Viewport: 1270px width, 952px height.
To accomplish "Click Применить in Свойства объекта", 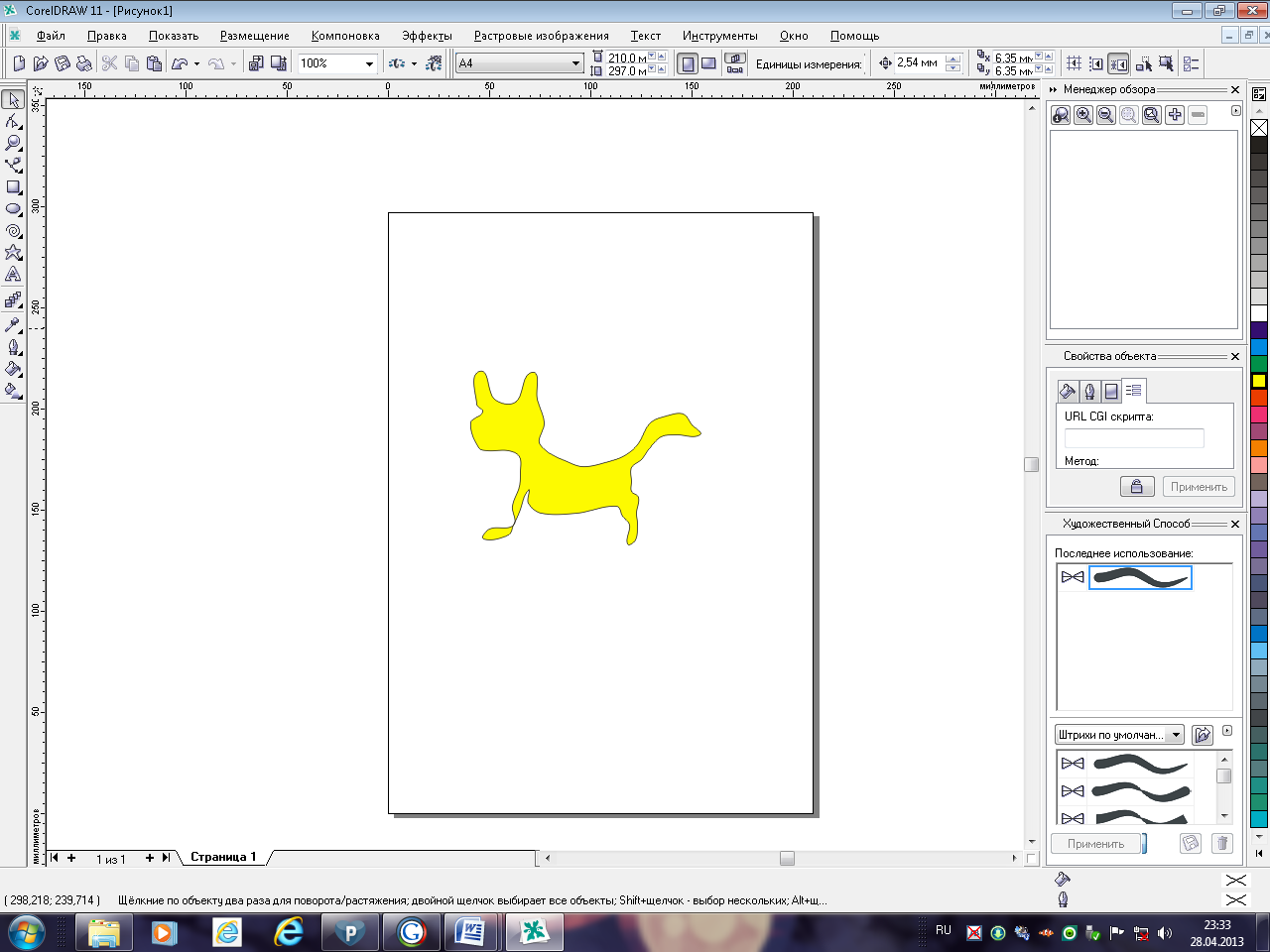I will tap(1199, 487).
